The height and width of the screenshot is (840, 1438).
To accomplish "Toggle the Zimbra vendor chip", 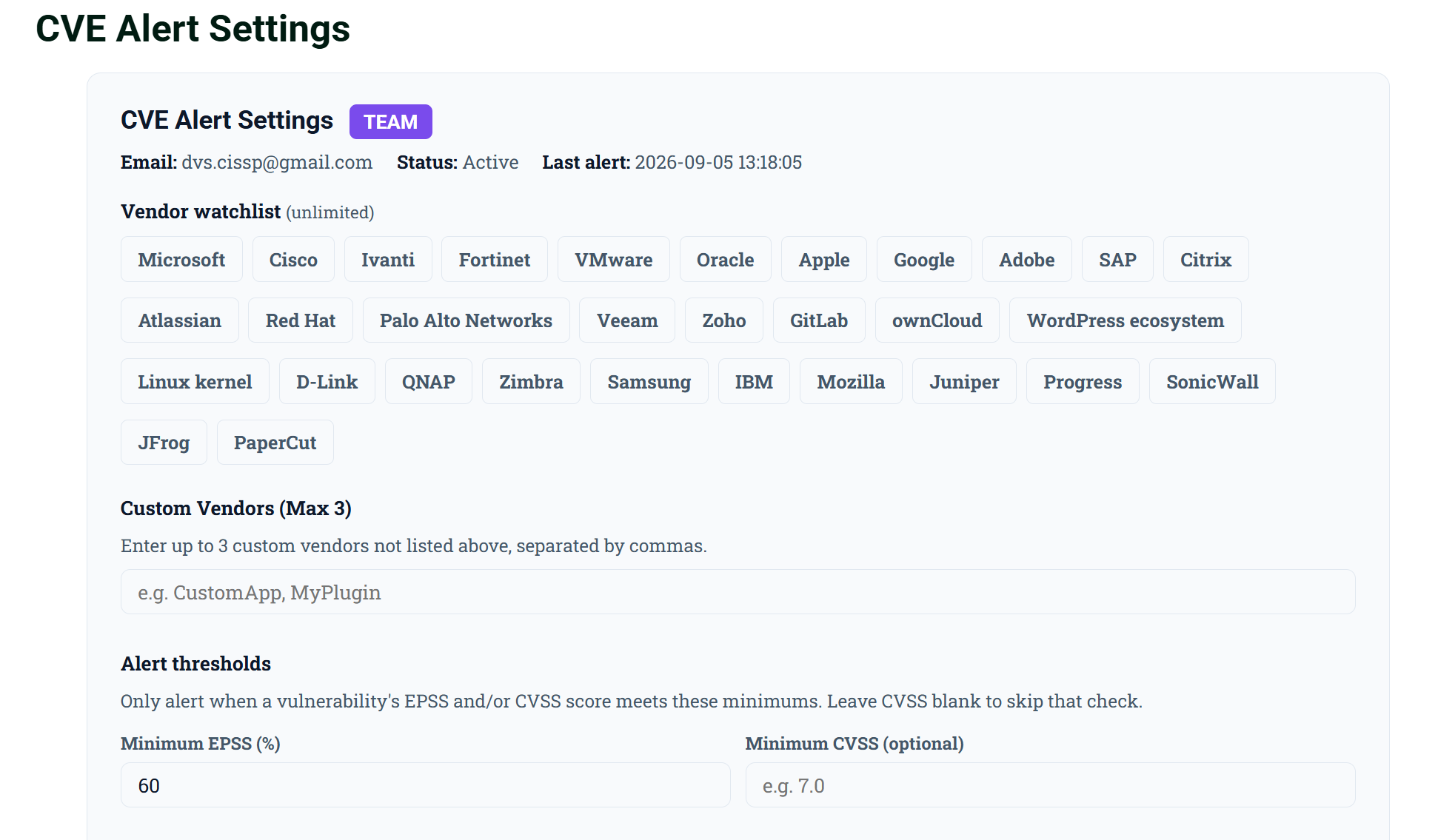I will coord(531,382).
